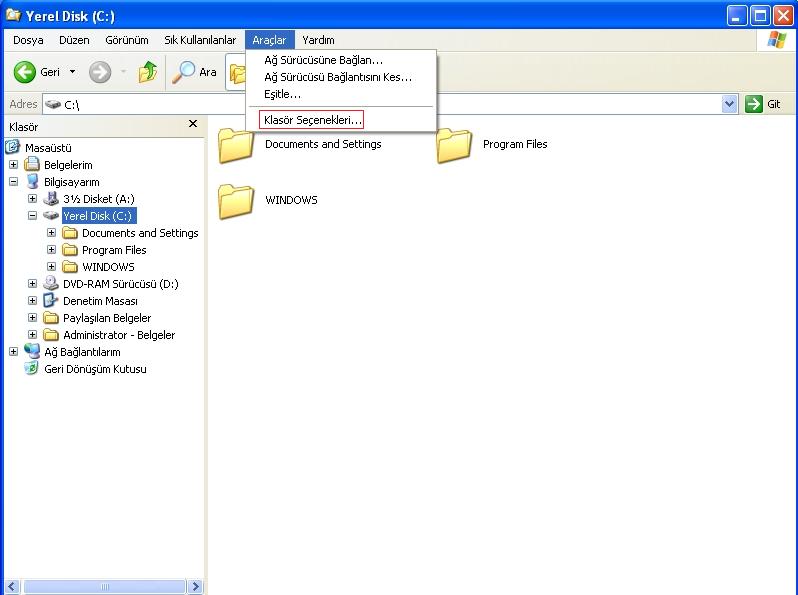Expand the Paylaşılan Belgeler node

[x=33, y=318]
